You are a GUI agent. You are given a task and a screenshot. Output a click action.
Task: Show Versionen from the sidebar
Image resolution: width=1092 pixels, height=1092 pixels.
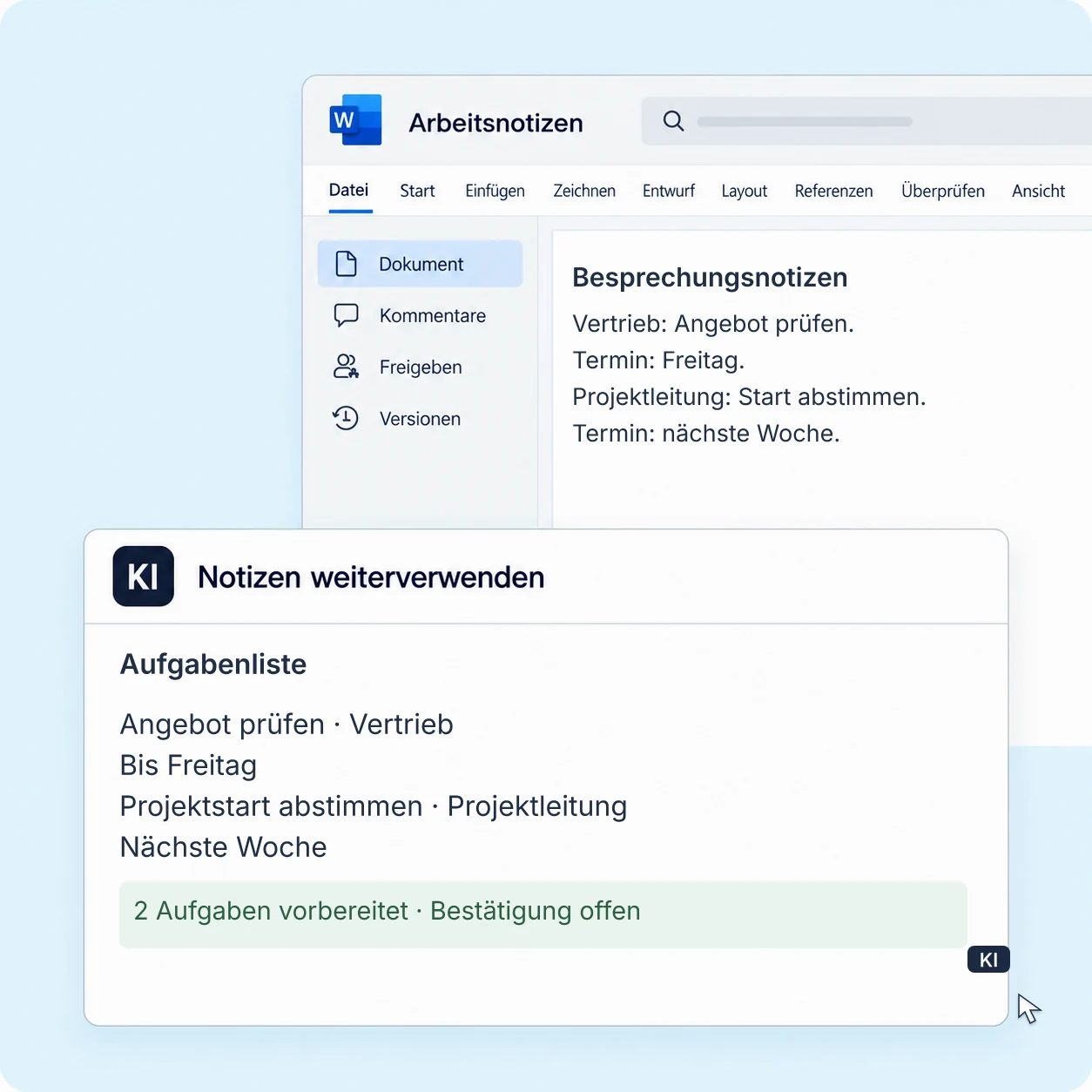click(x=420, y=418)
